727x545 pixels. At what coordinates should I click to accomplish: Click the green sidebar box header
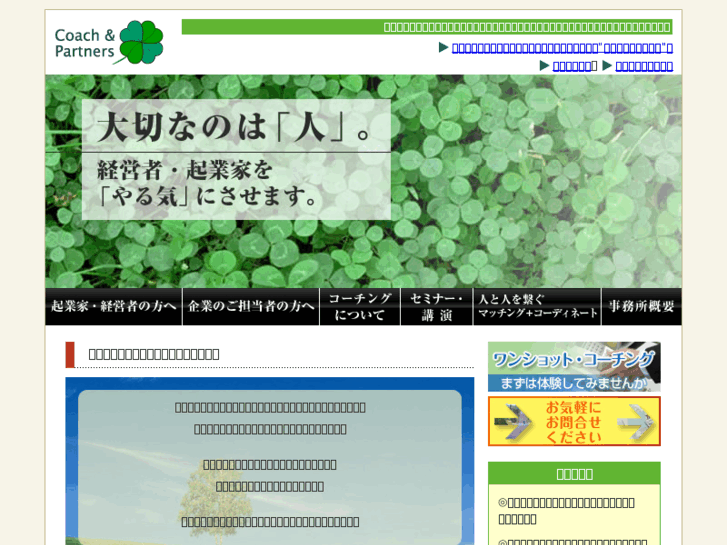[574, 474]
